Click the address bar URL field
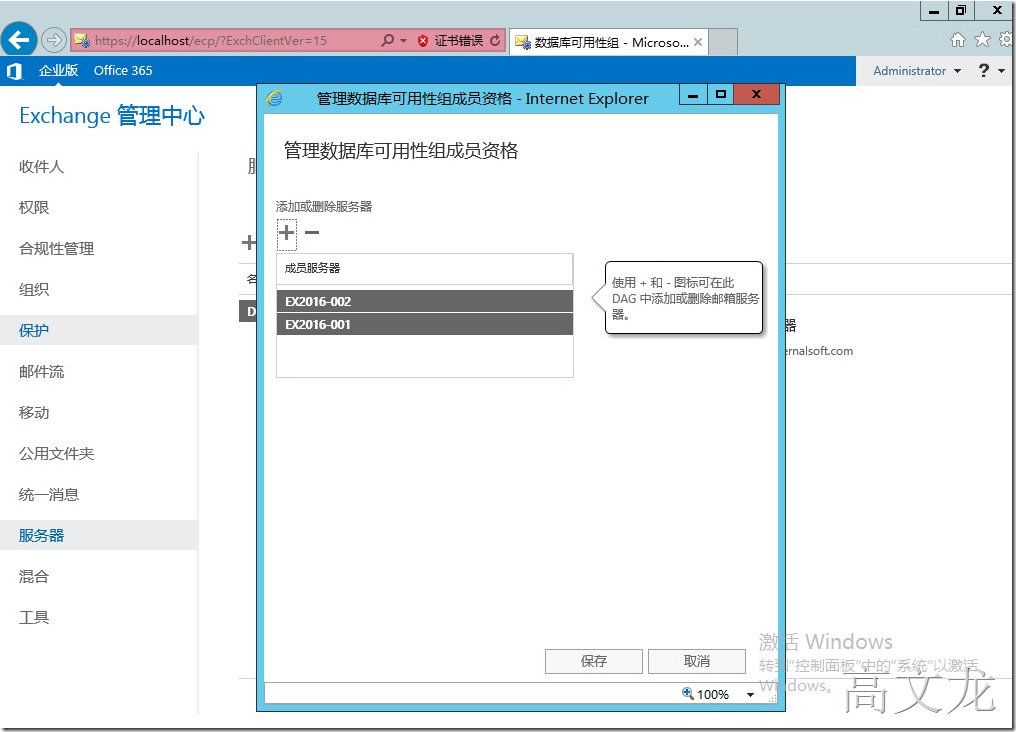The width and height of the screenshot is (1016, 732). point(224,40)
